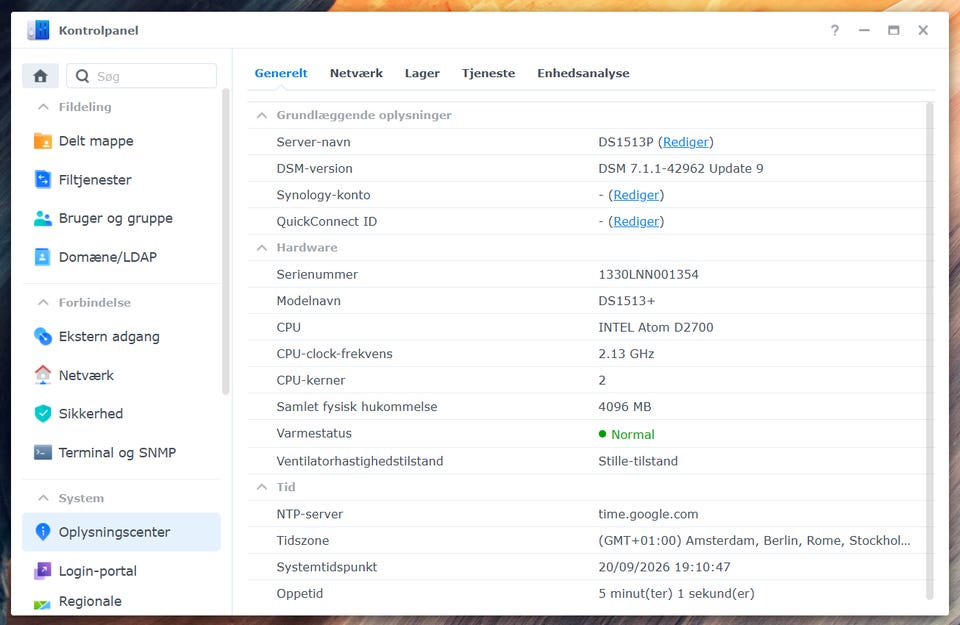Screen dimensions: 960x625
Task: Click the sidebar vertical scrollbar
Action: click(x=225, y=242)
